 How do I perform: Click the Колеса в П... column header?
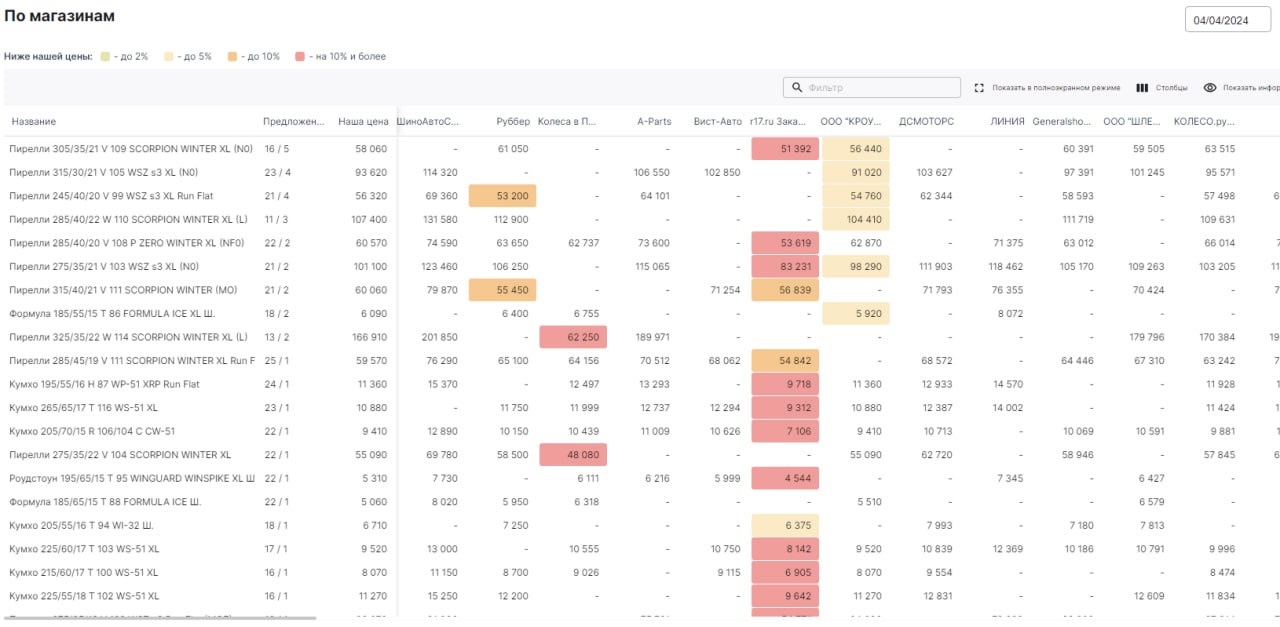567,122
